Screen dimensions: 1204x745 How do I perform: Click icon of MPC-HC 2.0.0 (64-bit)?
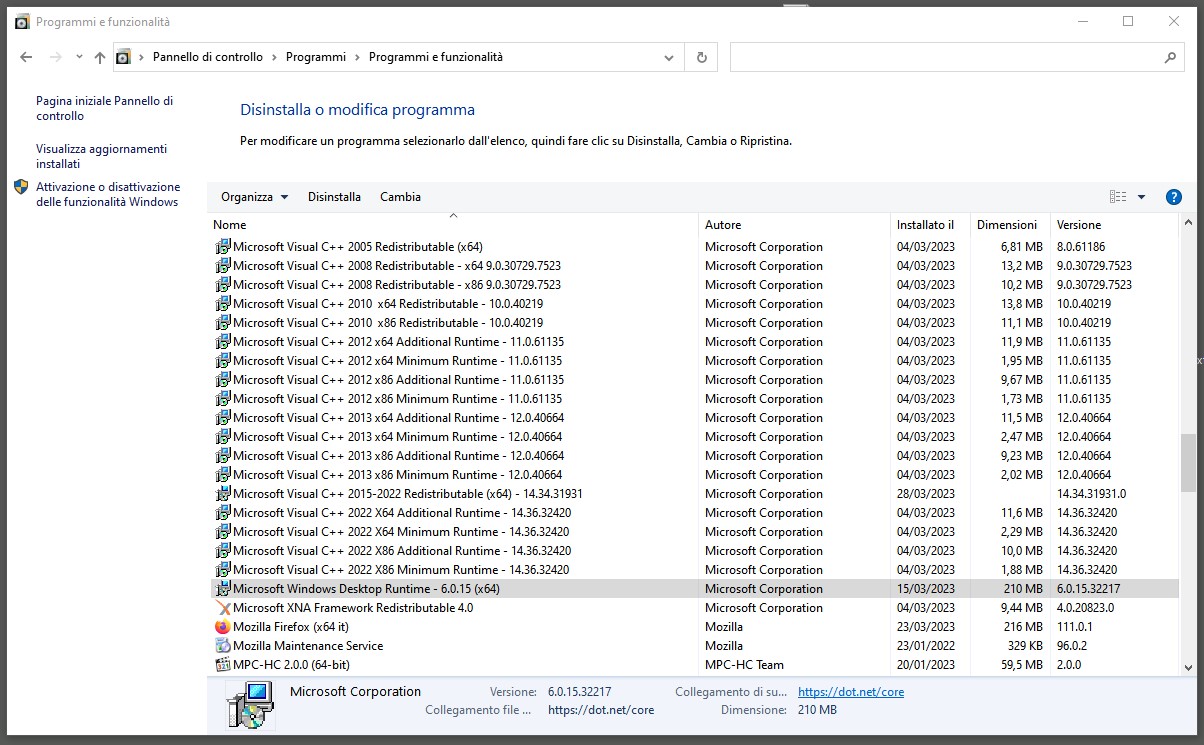coord(223,665)
